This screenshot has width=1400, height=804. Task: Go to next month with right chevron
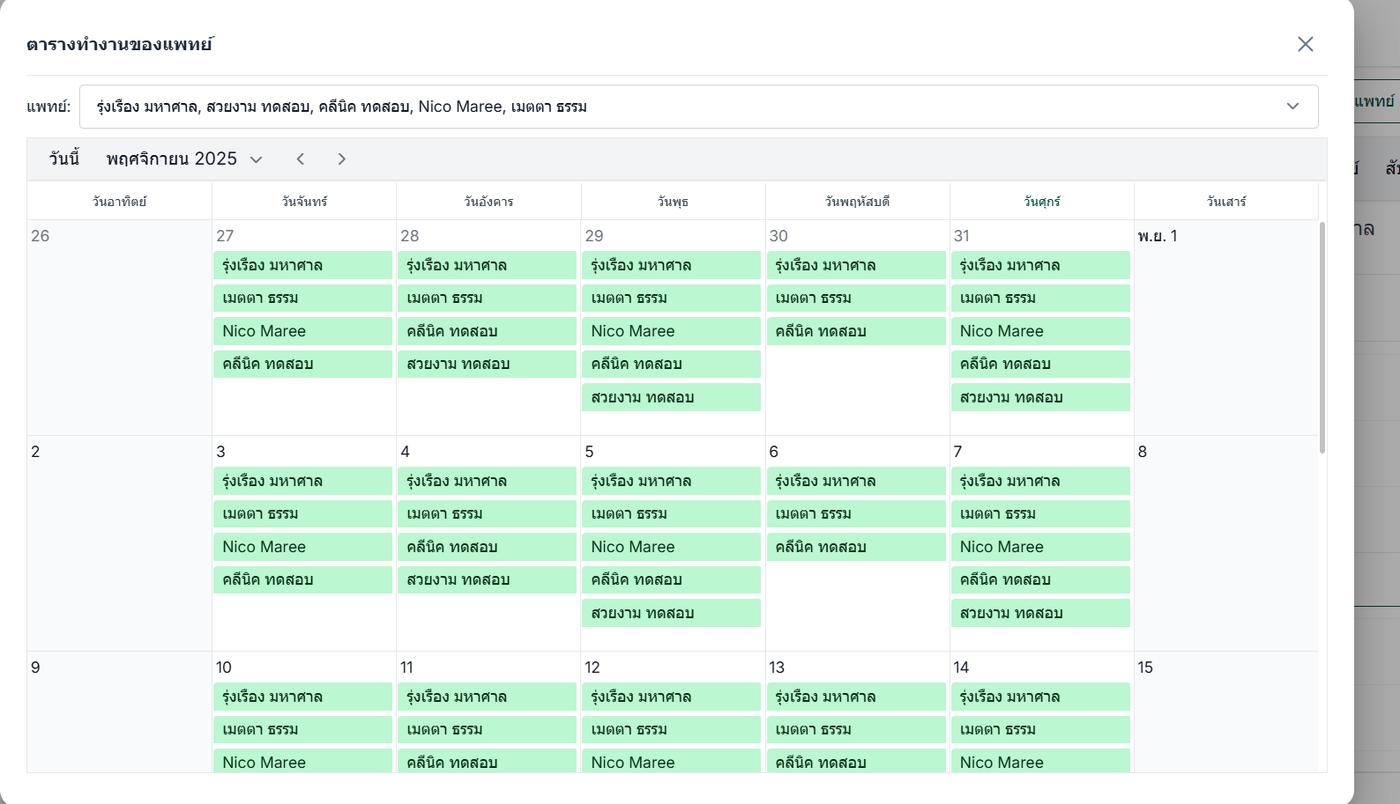342,159
